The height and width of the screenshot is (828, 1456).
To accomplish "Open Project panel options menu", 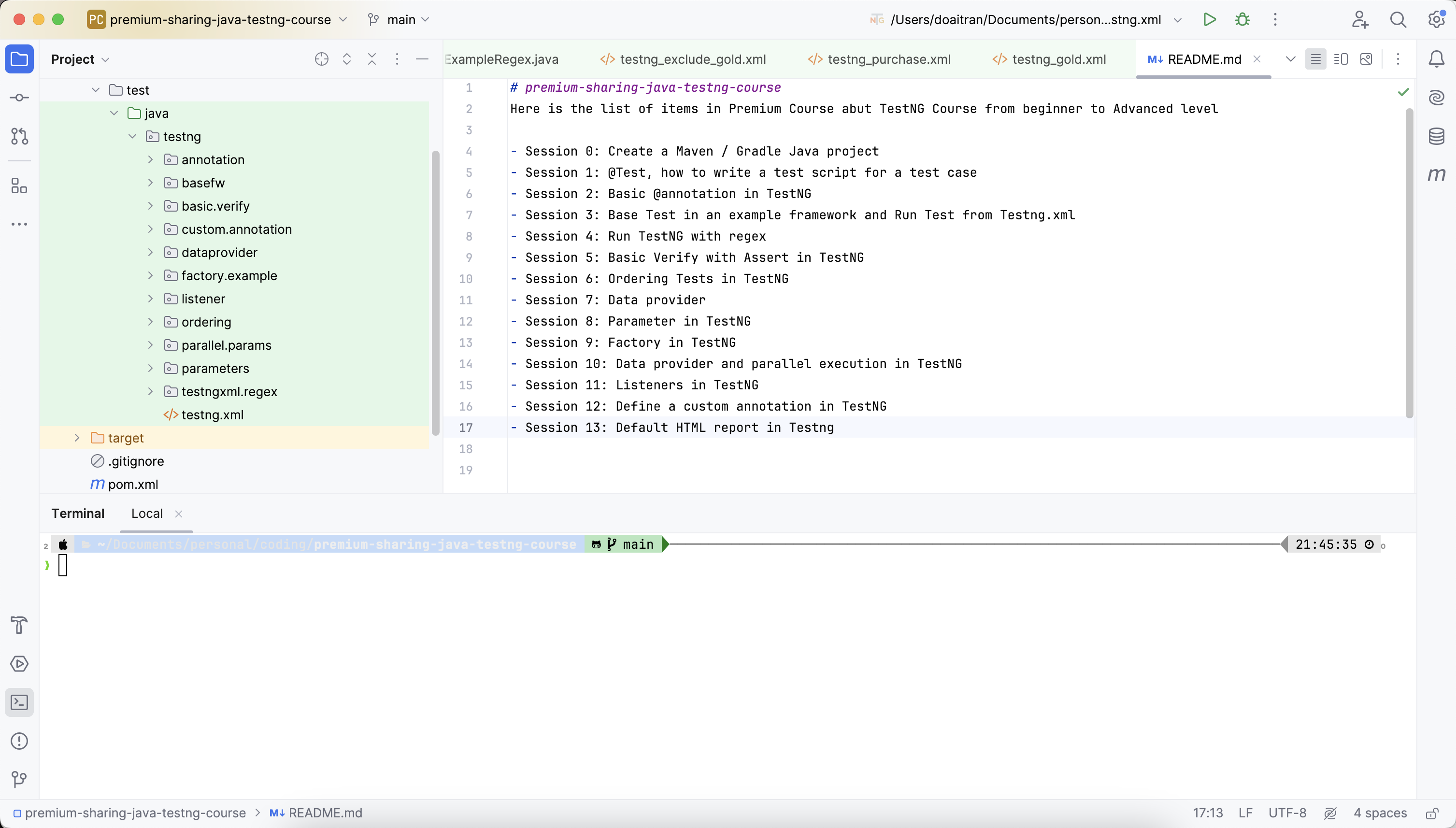I will tap(397, 59).
